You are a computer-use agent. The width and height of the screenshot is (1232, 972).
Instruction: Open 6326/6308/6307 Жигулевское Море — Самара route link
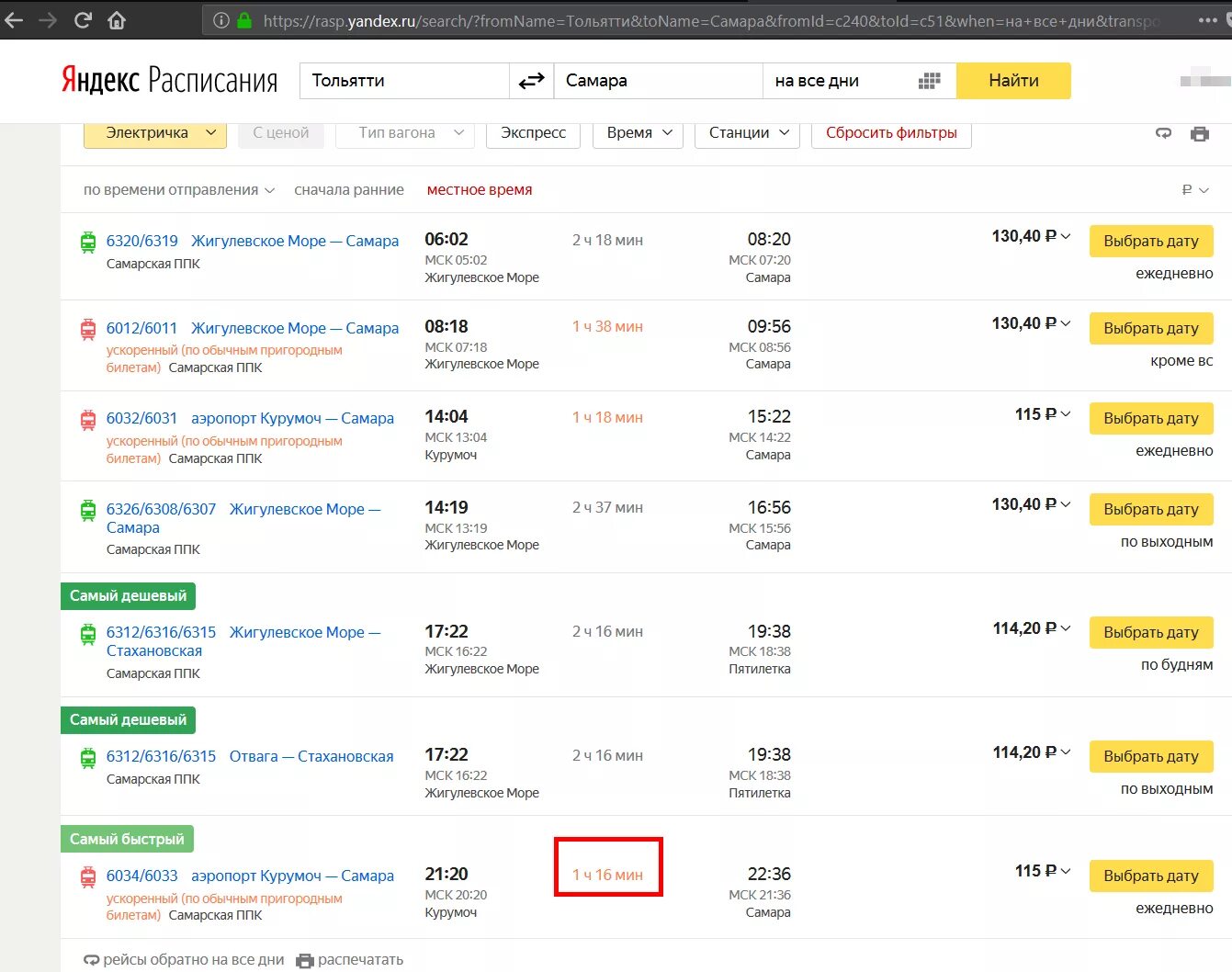point(243,518)
